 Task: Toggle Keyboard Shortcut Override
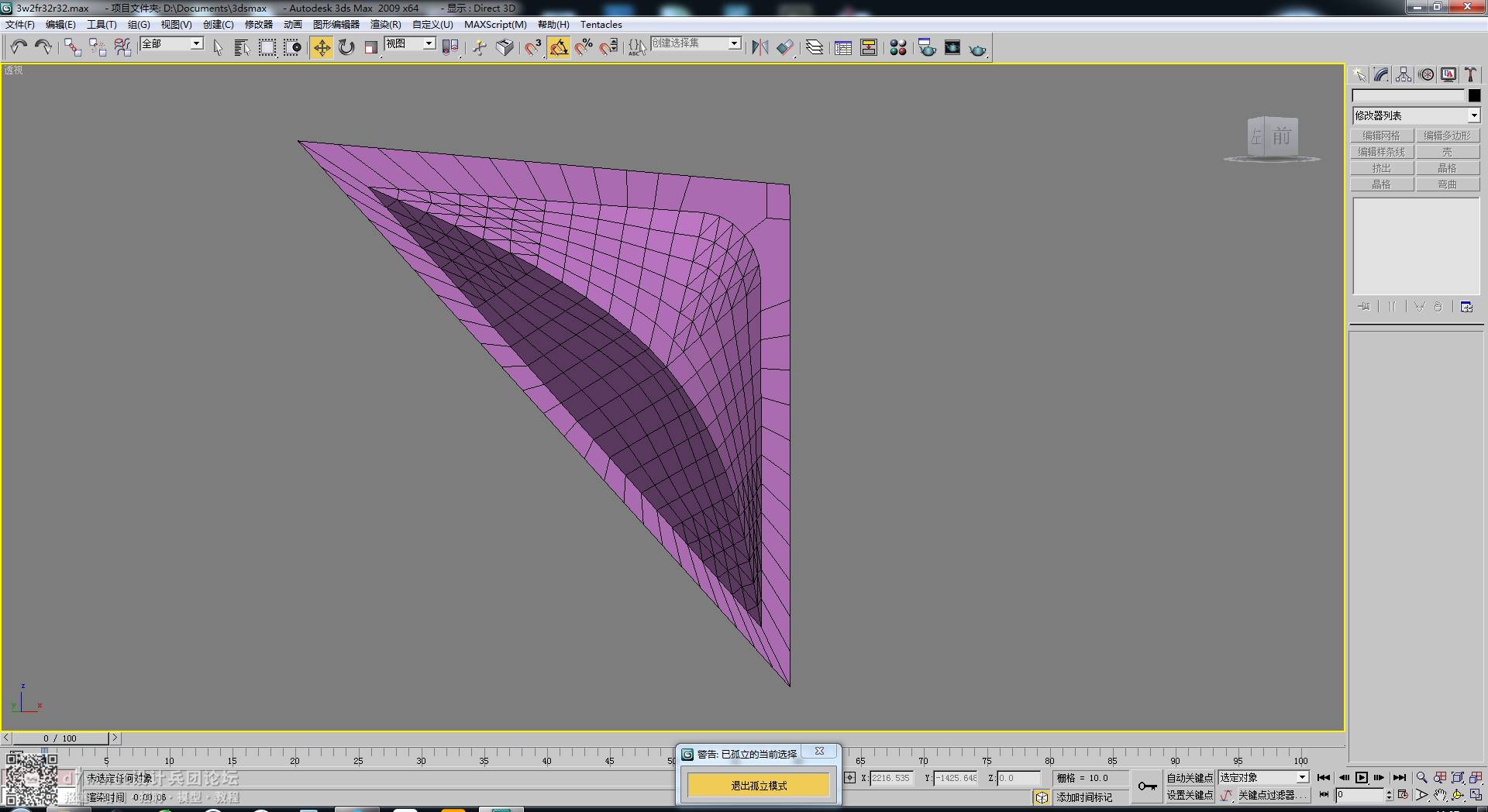505,47
